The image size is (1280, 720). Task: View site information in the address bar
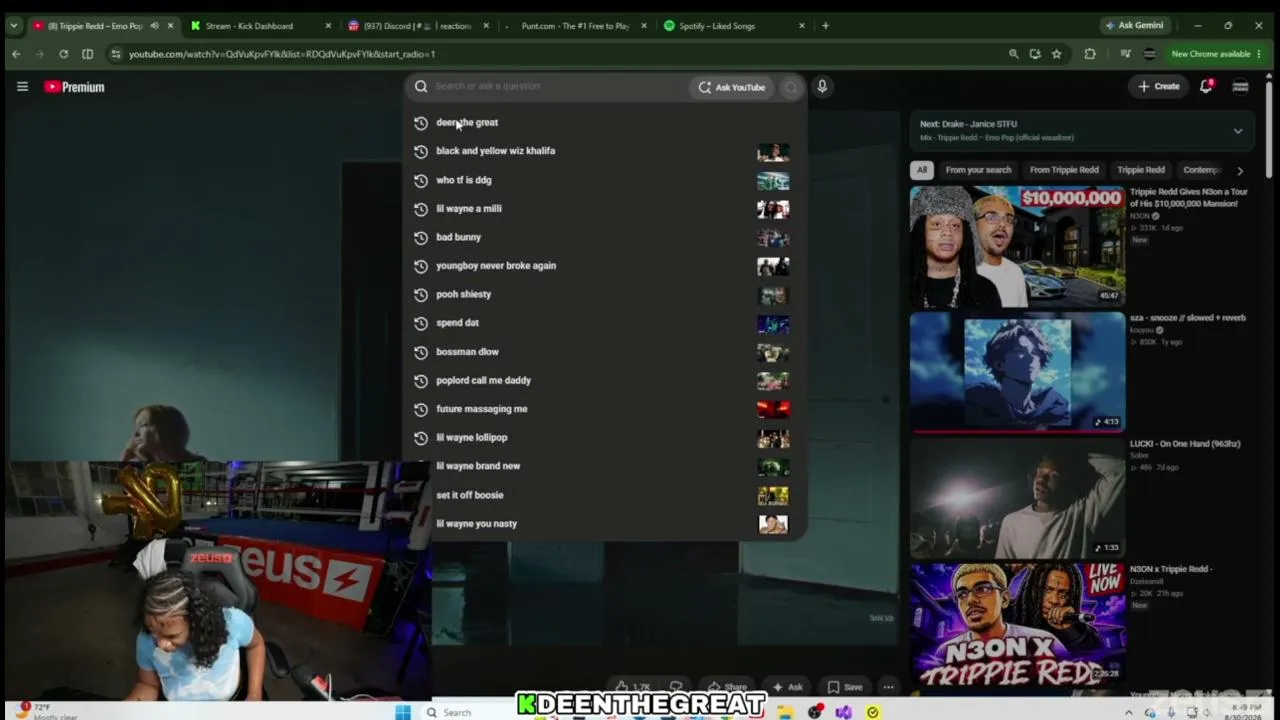[x=115, y=54]
